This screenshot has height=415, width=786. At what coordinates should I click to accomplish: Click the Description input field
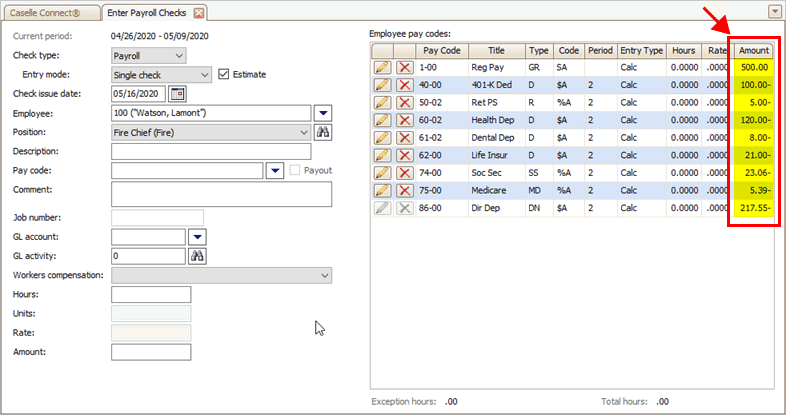211,151
